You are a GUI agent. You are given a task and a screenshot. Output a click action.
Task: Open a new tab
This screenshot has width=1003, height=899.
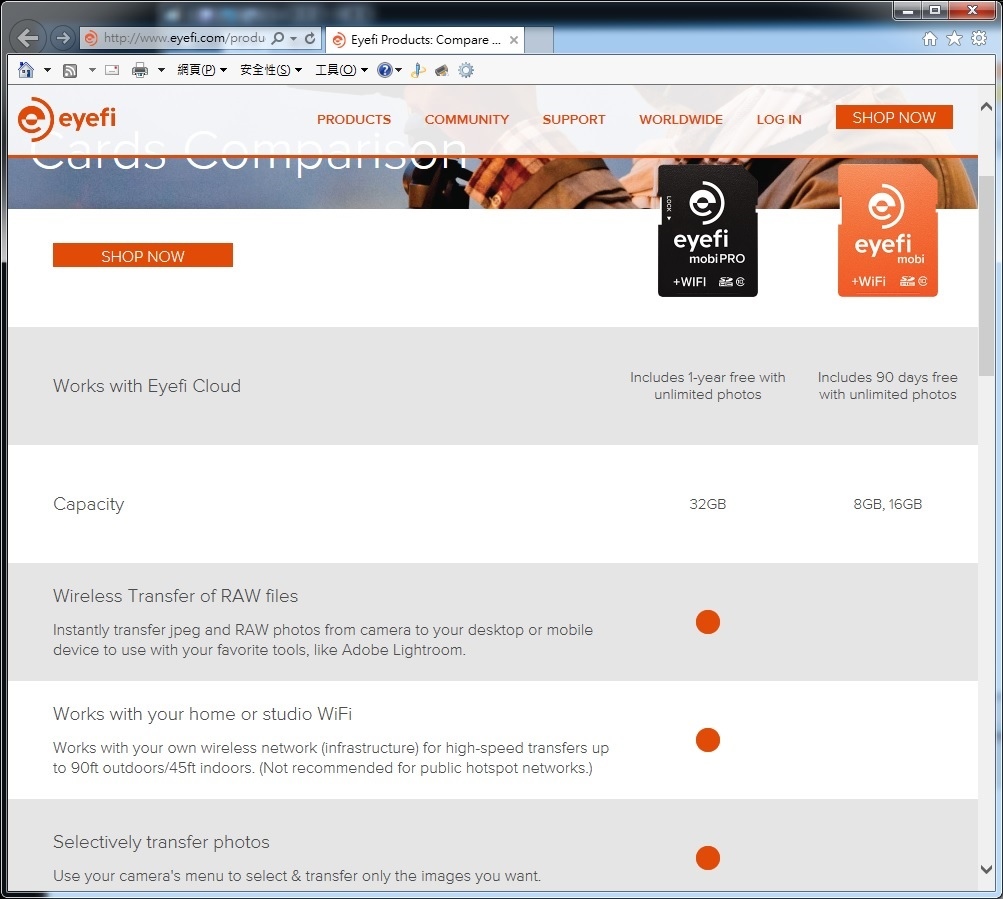click(x=539, y=40)
